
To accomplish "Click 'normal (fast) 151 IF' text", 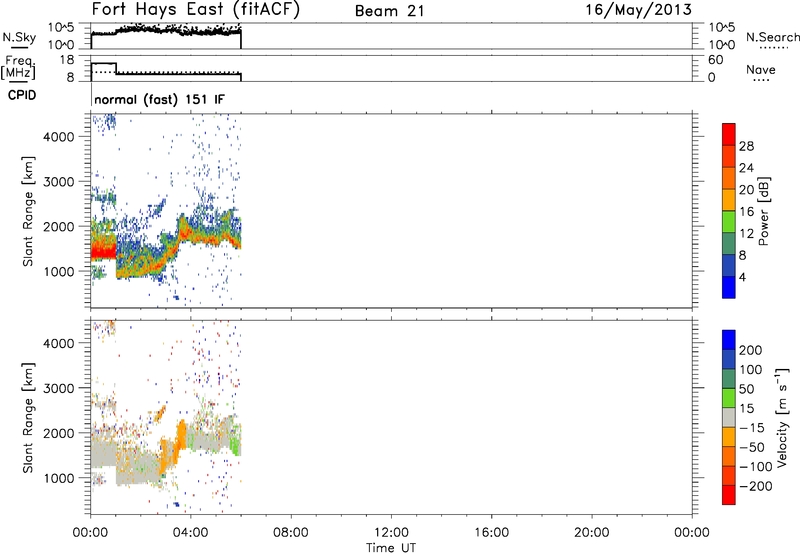I will (159, 99).
